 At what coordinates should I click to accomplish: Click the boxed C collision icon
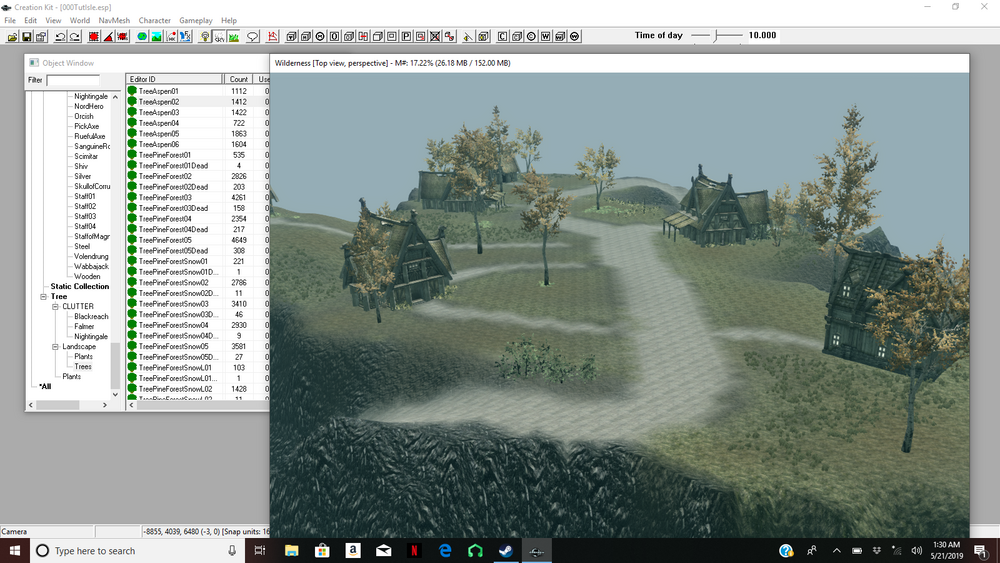pyautogui.click(x=503, y=36)
